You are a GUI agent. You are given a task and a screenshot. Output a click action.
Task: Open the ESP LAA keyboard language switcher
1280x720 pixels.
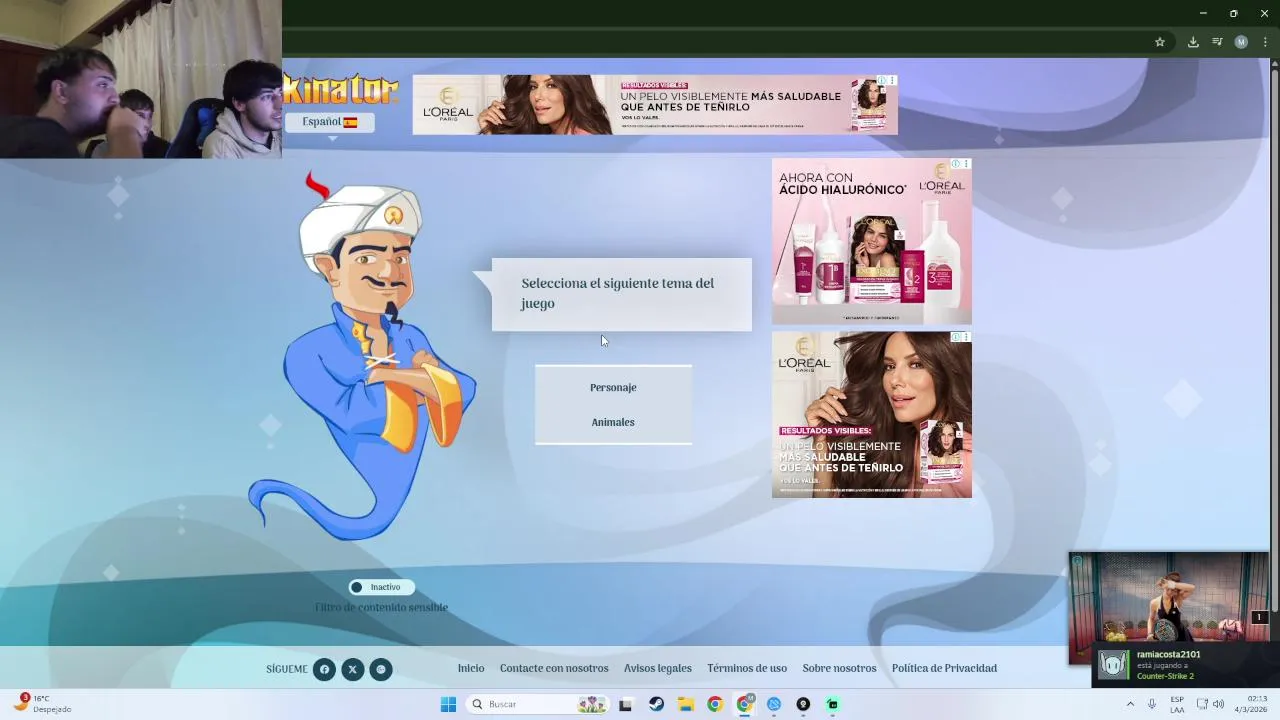point(1177,704)
